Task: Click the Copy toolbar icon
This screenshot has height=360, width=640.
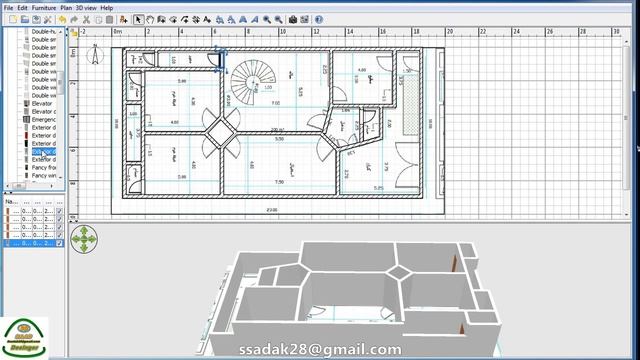Action: pyautogui.click(x=98, y=20)
